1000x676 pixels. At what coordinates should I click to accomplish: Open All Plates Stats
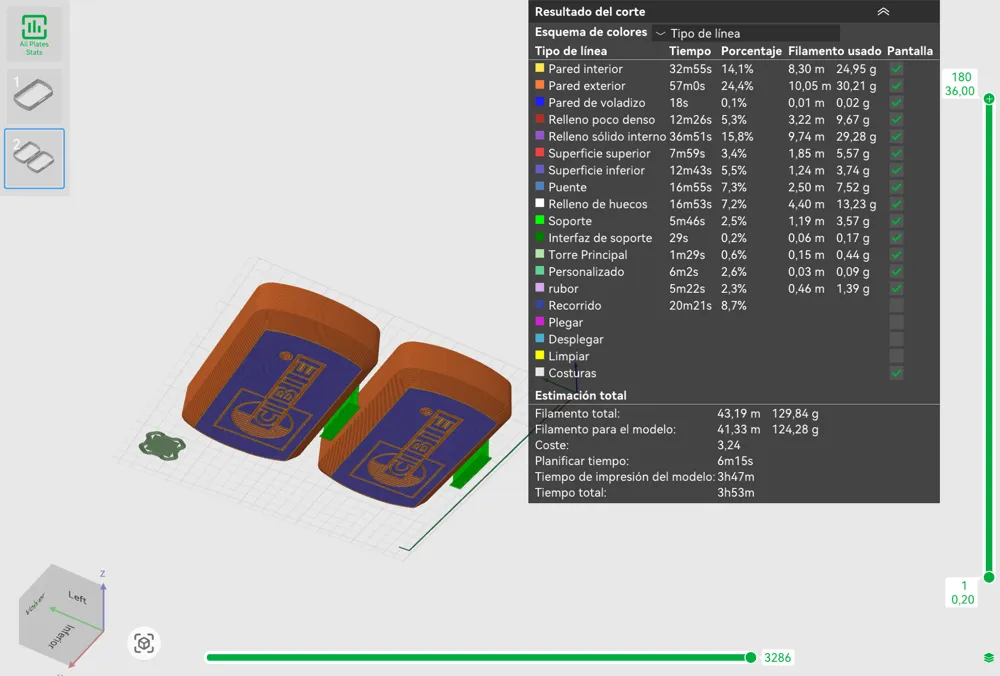tap(34, 33)
